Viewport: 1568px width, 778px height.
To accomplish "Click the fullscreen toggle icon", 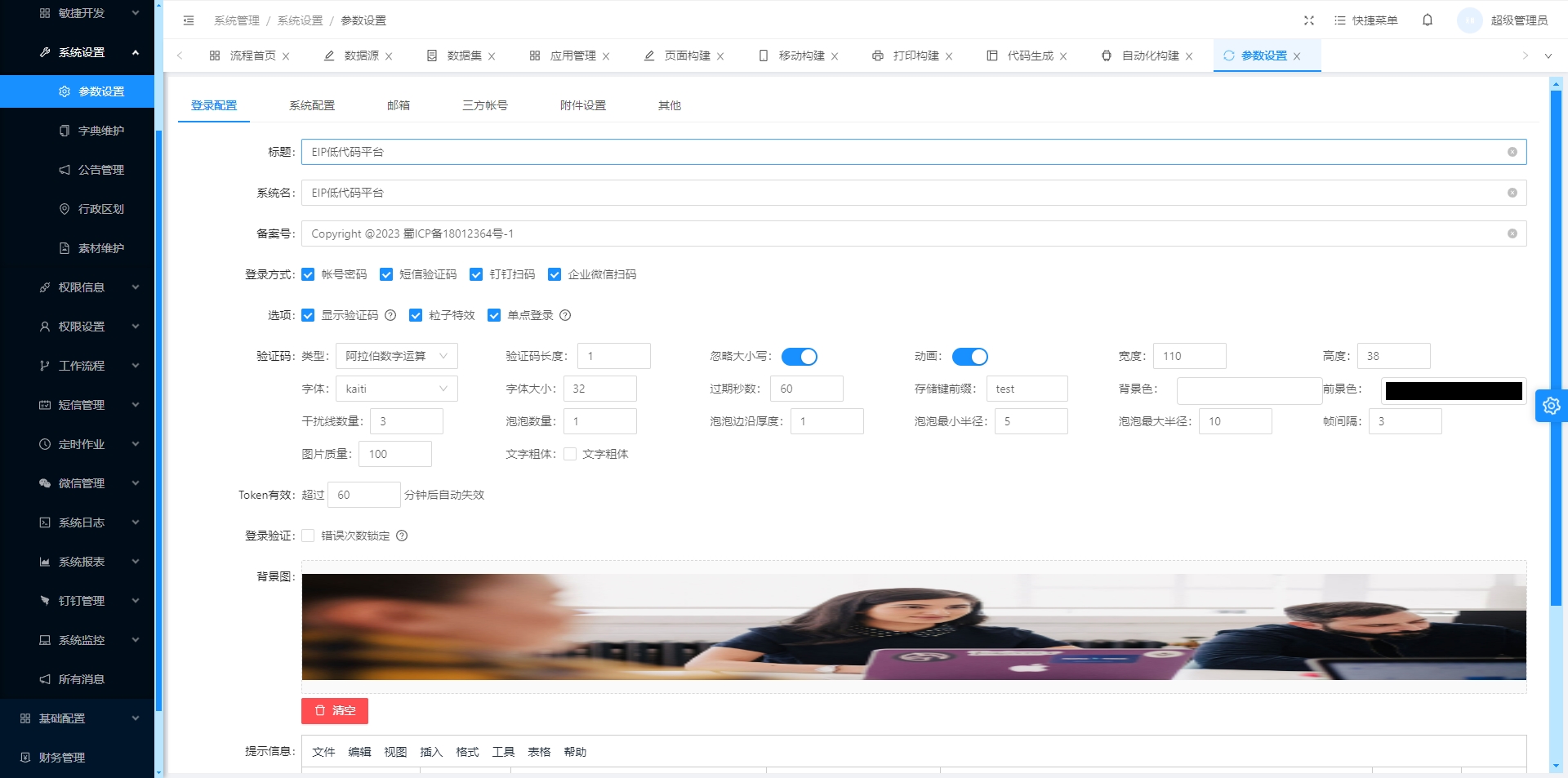I will 1309,20.
